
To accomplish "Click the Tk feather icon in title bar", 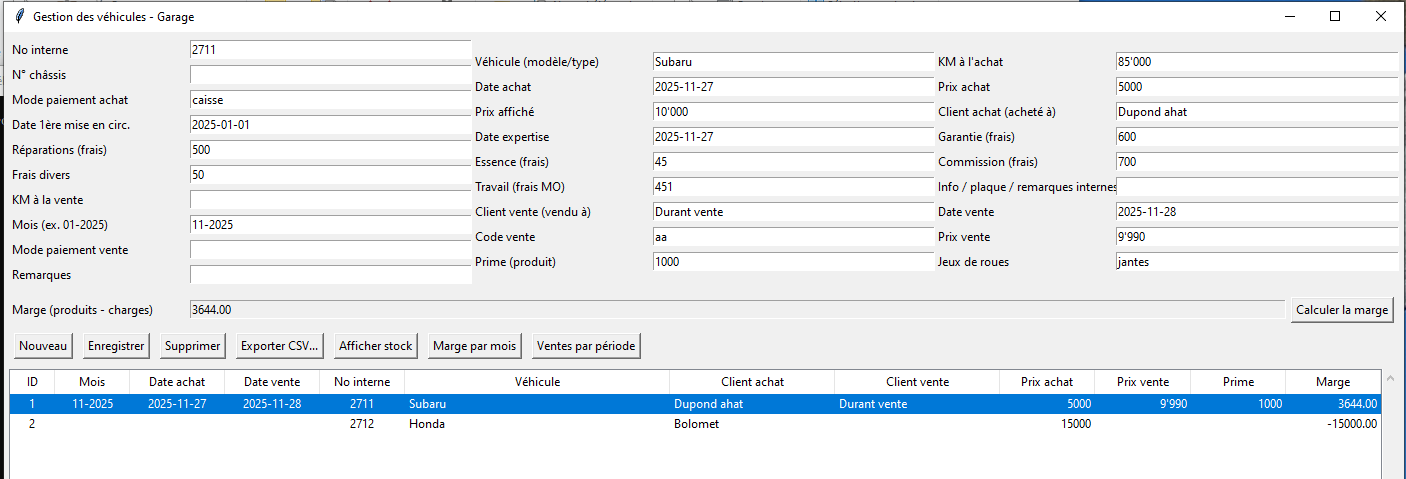I will pos(18,17).
